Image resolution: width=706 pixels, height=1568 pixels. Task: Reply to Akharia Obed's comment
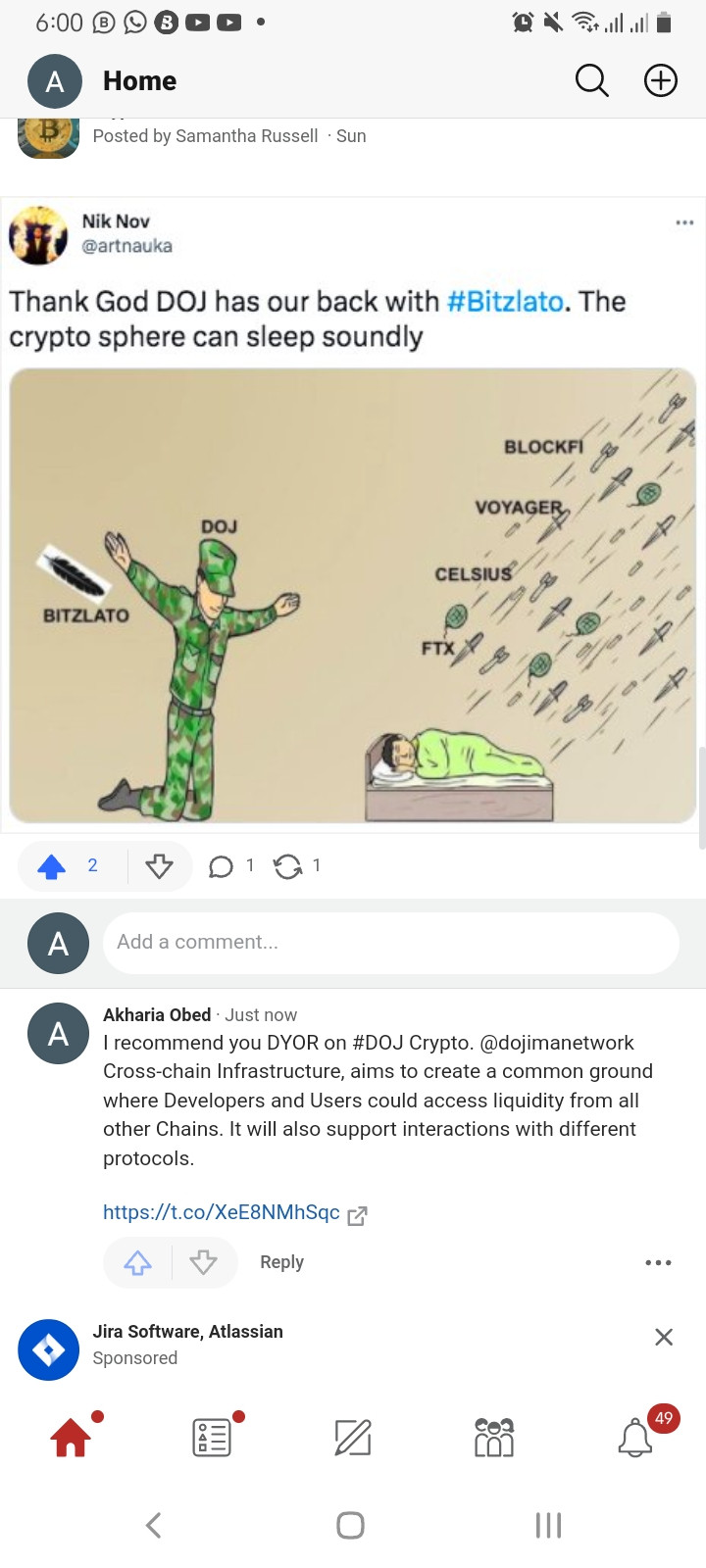[x=281, y=1262]
